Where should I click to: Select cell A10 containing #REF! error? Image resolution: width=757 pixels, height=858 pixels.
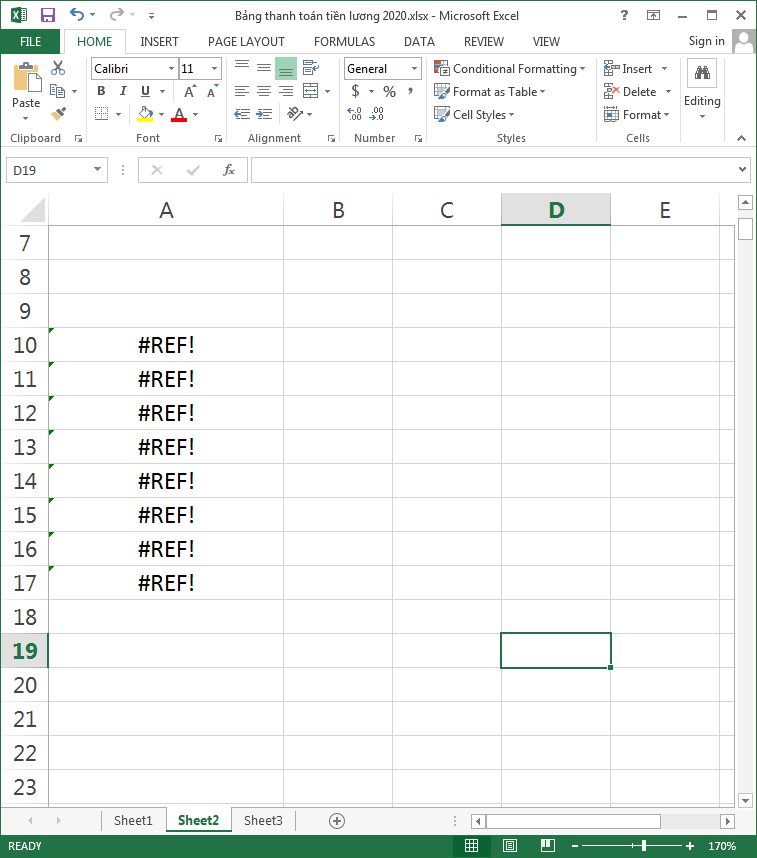click(x=166, y=345)
